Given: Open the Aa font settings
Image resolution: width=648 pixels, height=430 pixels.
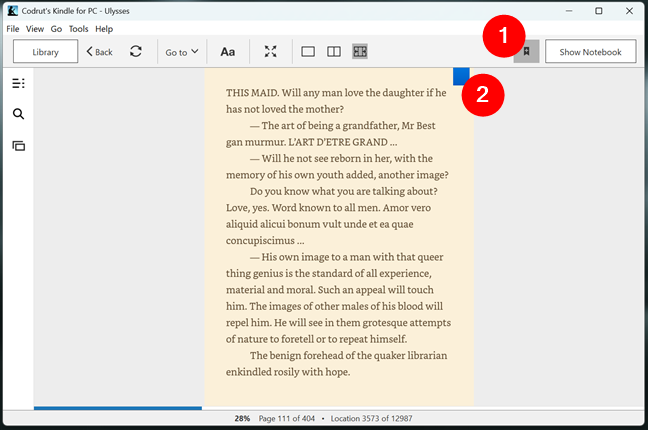Looking at the screenshot, I should point(227,51).
